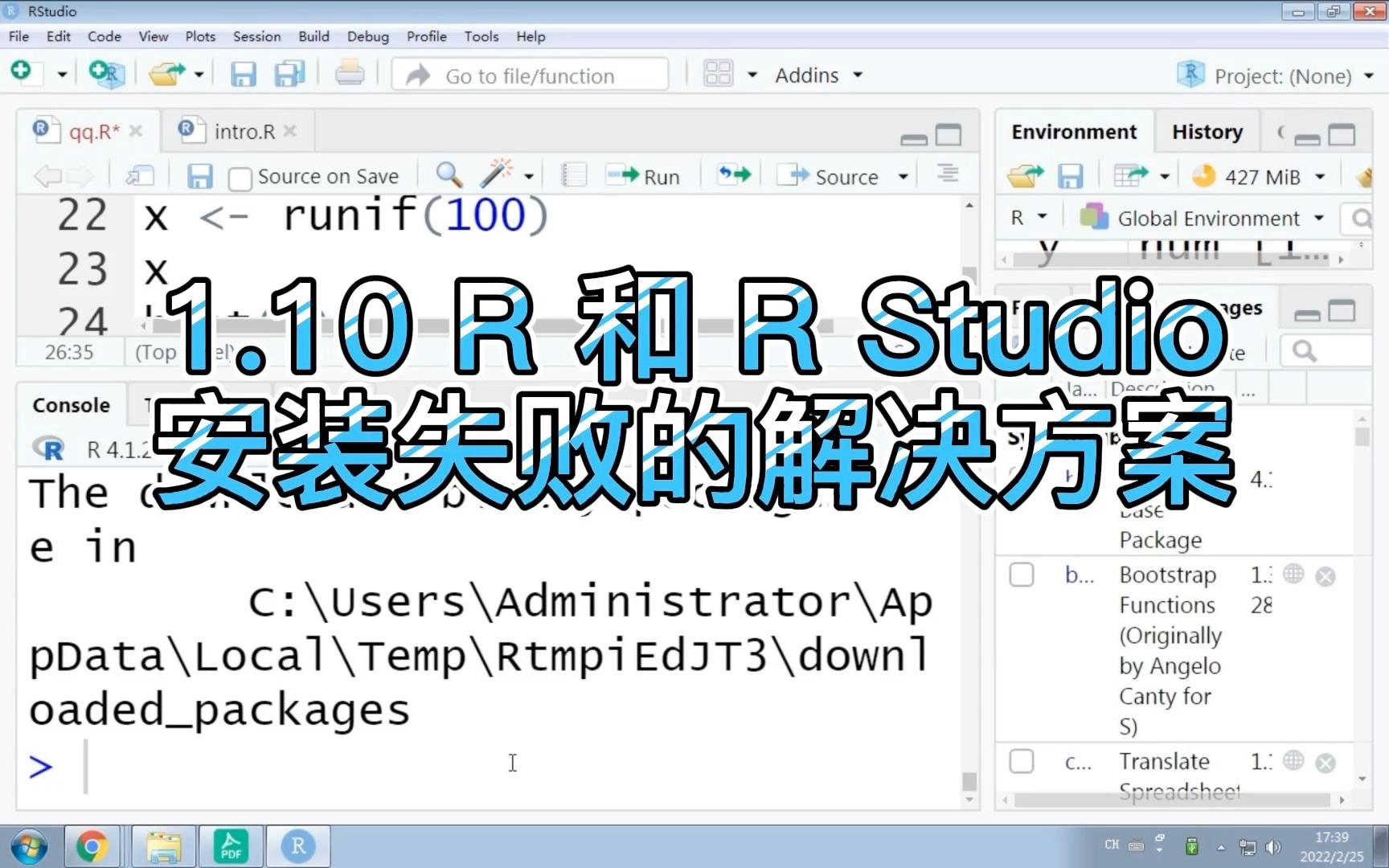Close the qq.R tab
The image size is (1389, 868).
[x=136, y=131]
